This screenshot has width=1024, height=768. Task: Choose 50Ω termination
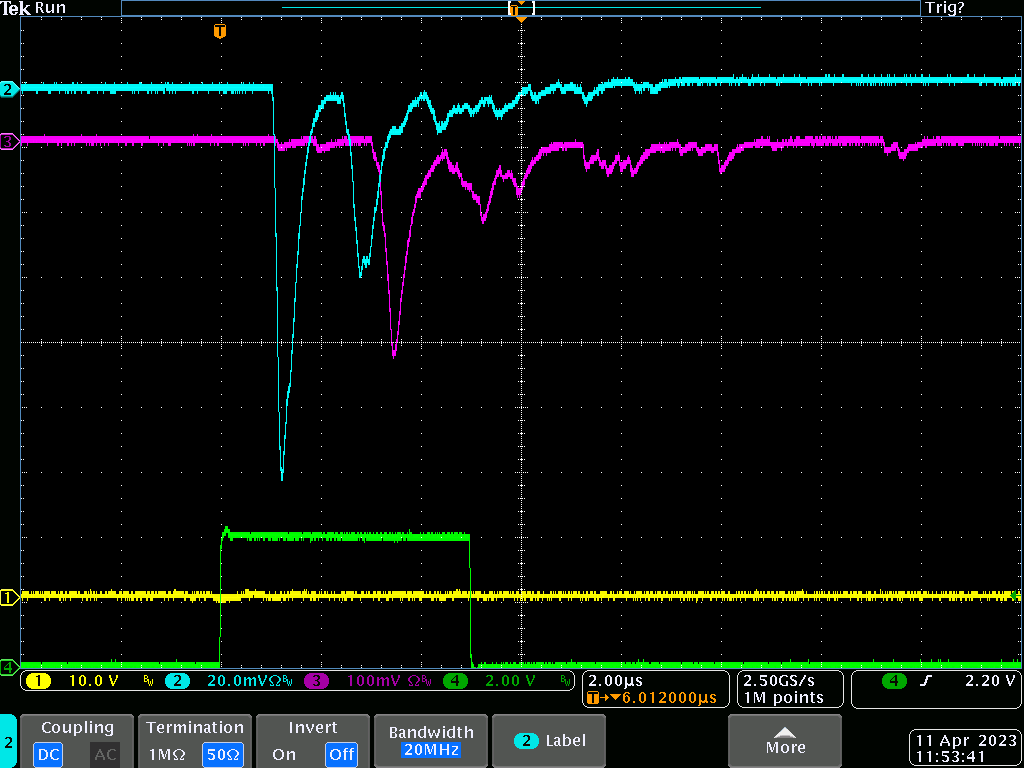(223, 754)
